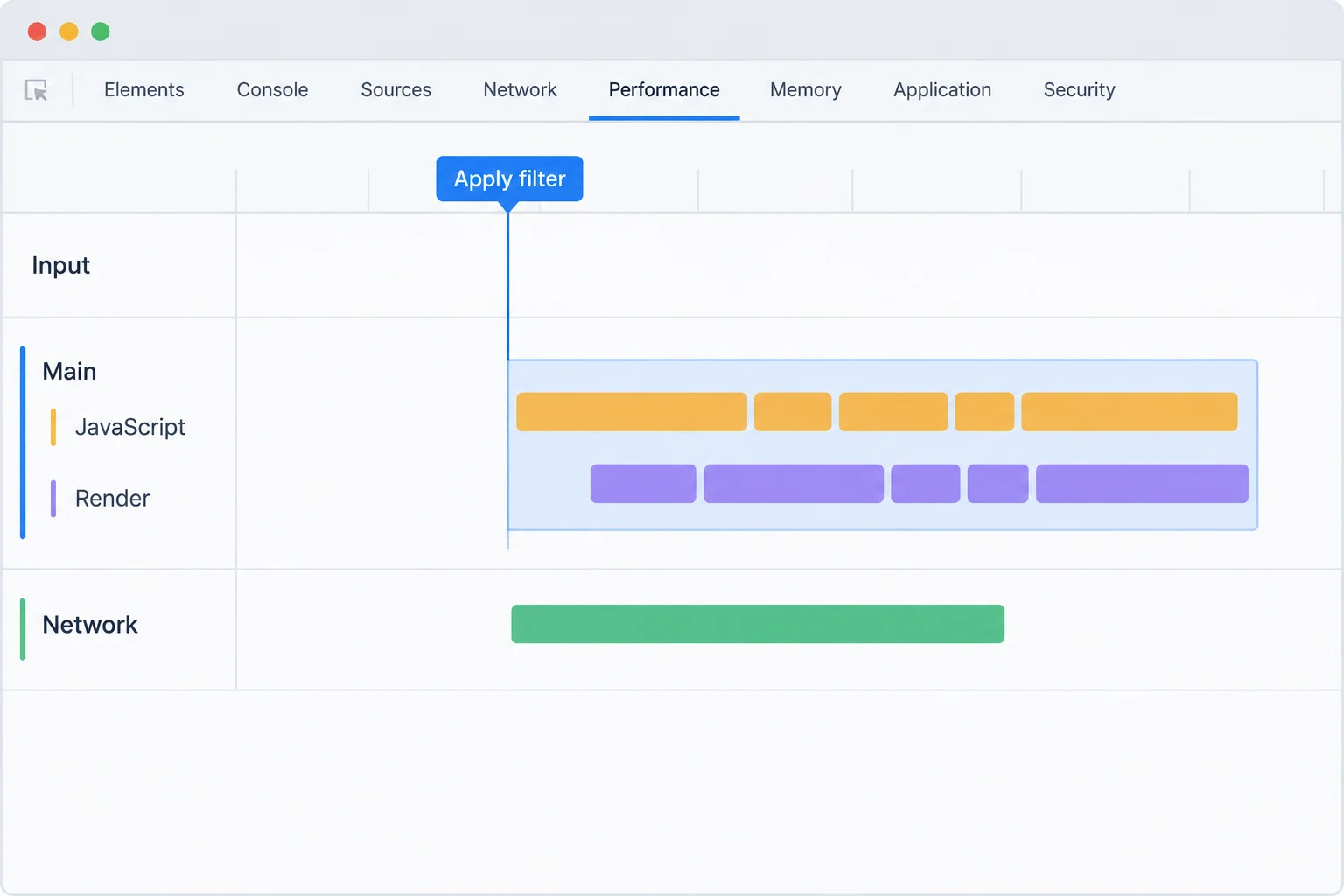The image size is (1344, 896).
Task: Open the Elements tab
Action: point(144,90)
